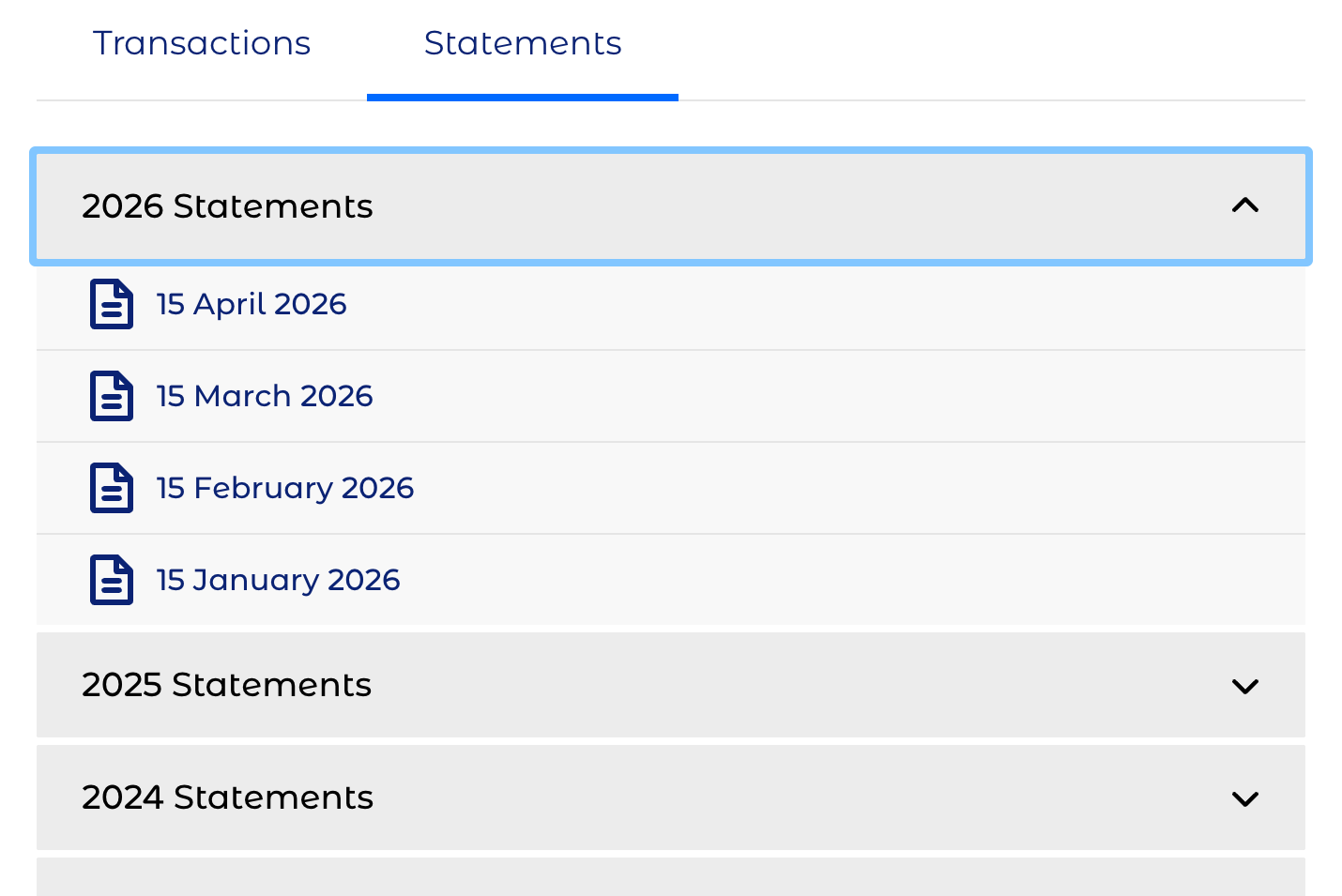Screen dimensions: 1342x896
Task: Click the document icon beside 15 January 2026
Action: click(x=111, y=580)
